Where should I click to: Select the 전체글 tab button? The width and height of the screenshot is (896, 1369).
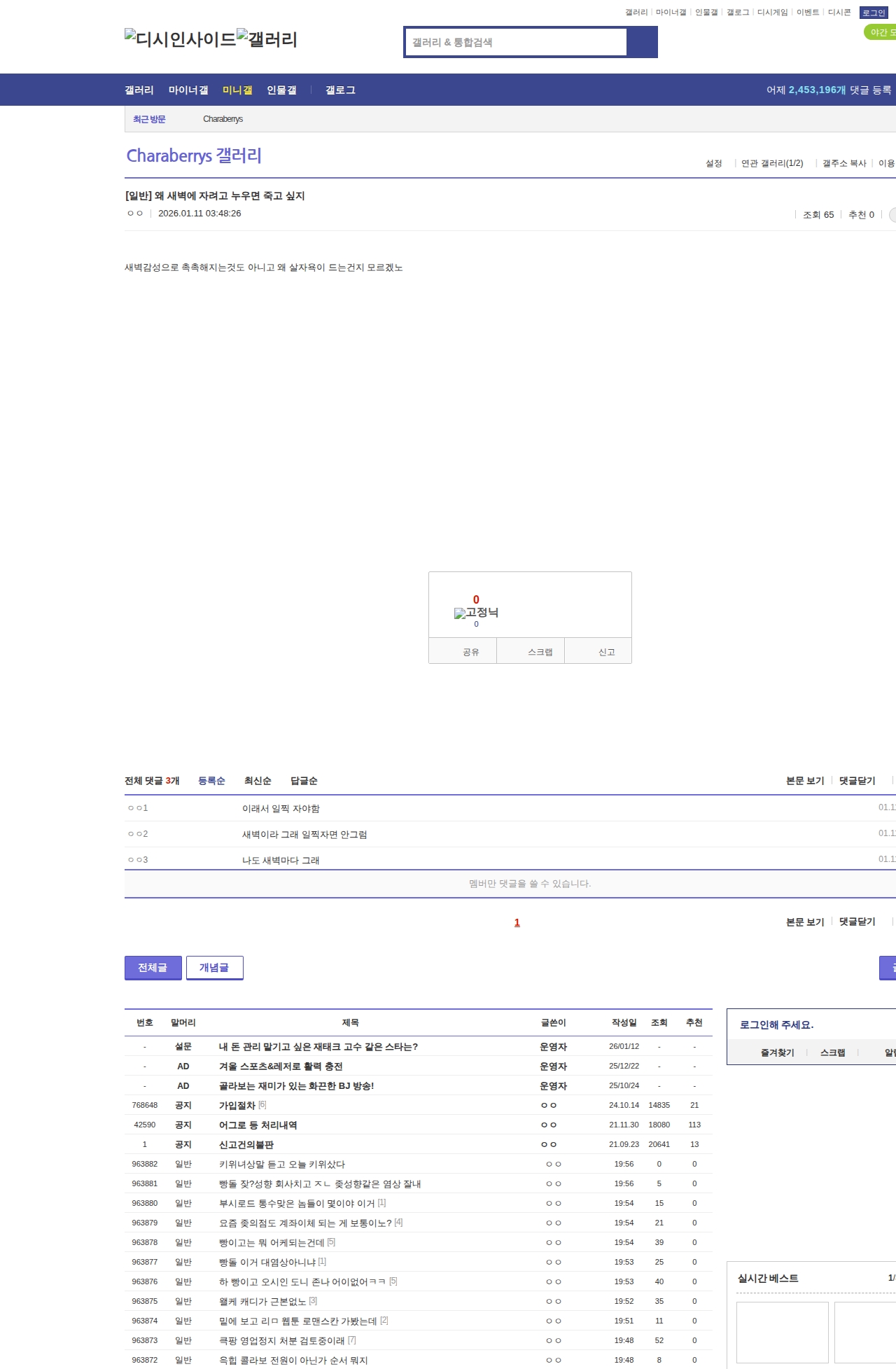[153, 968]
